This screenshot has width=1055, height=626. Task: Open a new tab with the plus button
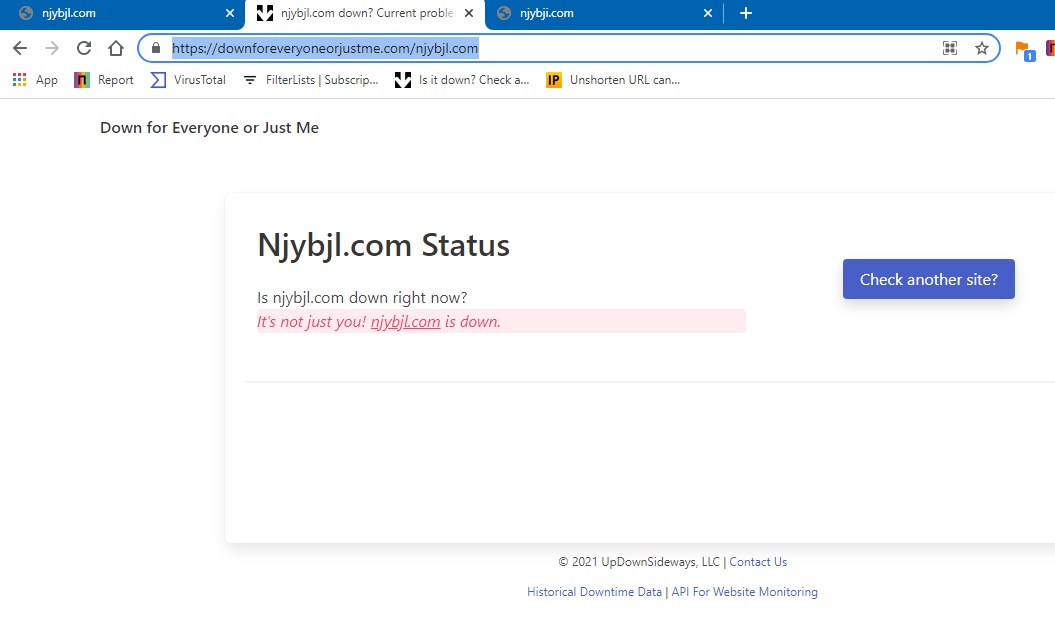pos(745,13)
